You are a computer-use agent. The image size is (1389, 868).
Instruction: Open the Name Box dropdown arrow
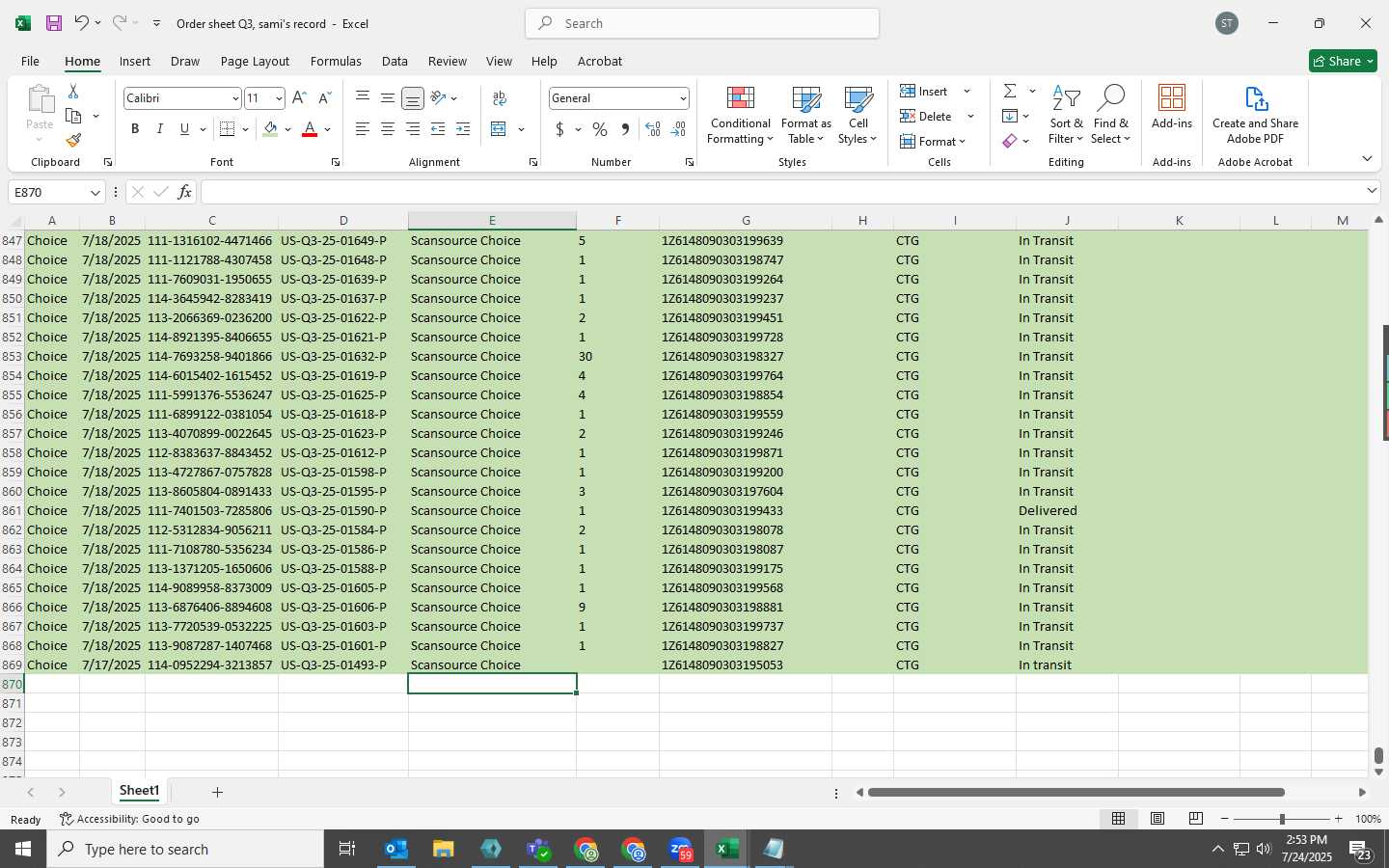pos(95,192)
